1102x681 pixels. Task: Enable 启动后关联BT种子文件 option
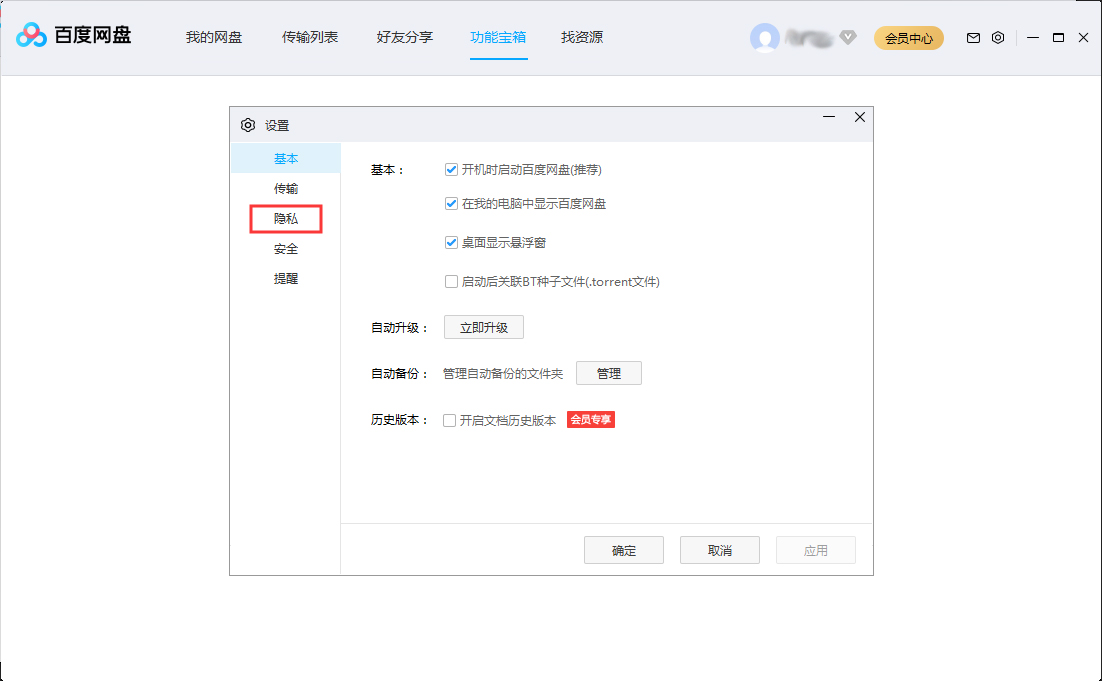click(x=451, y=281)
